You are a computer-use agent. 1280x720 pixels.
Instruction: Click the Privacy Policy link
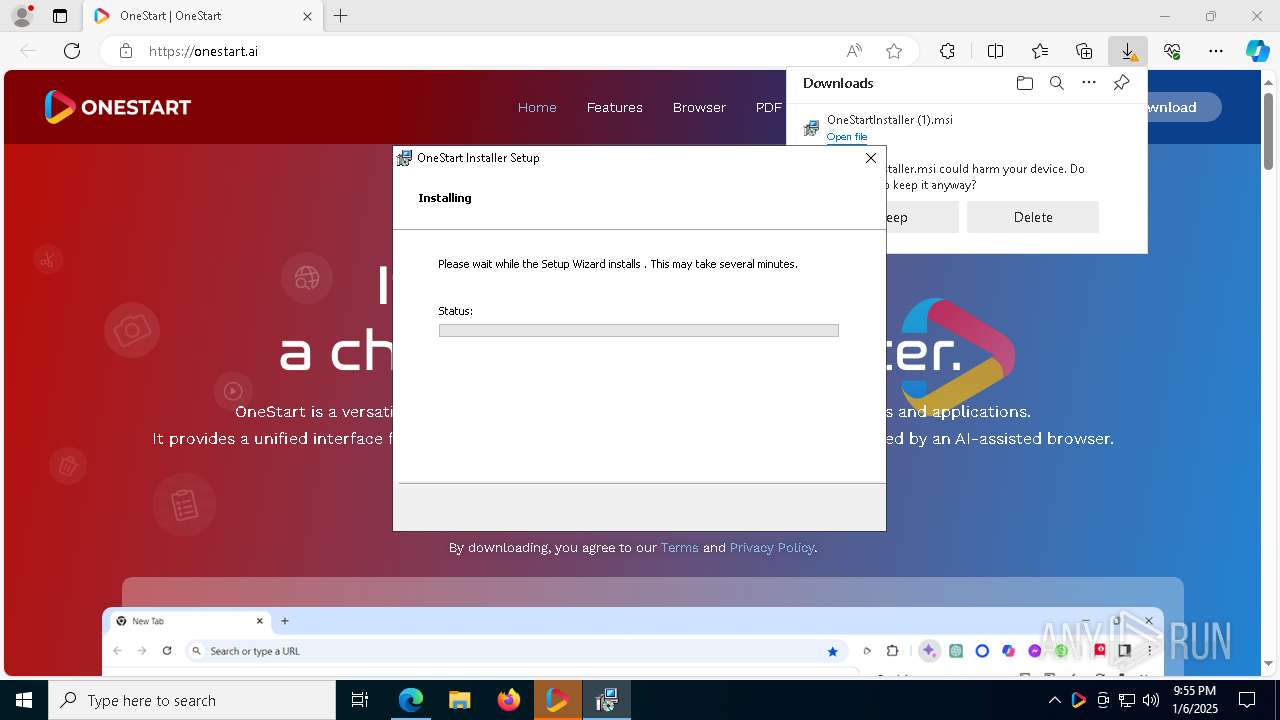772,548
